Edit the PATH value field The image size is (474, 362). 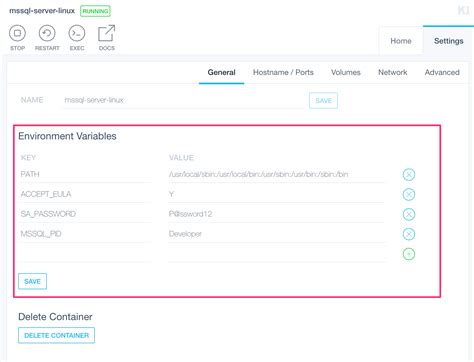coord(276,174)
